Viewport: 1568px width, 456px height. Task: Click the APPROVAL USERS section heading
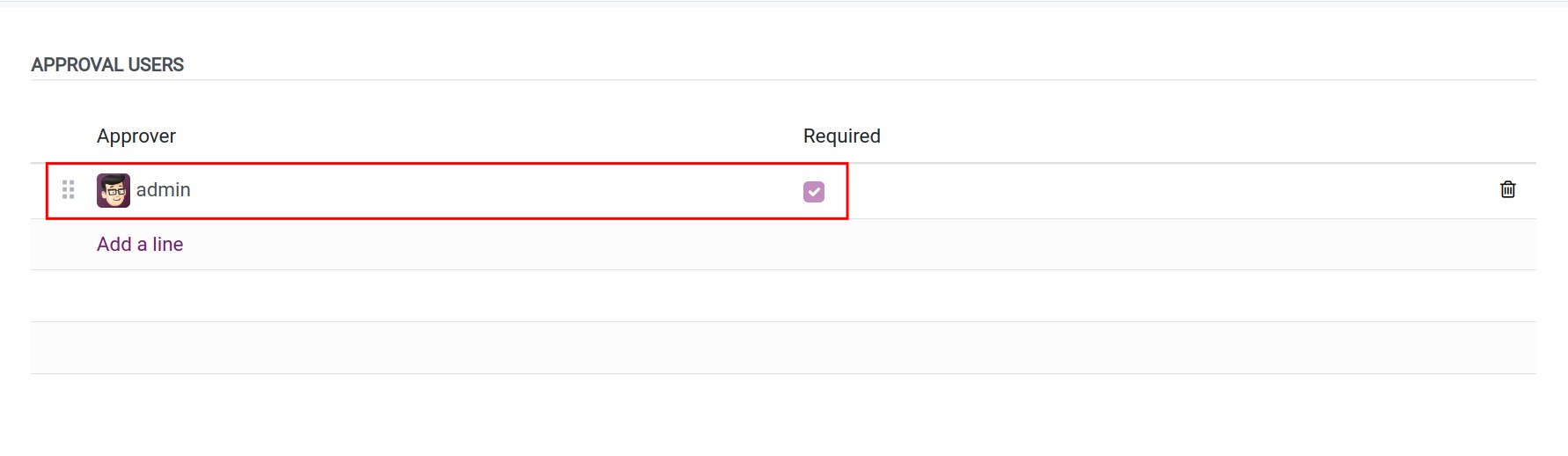(107, 65)
